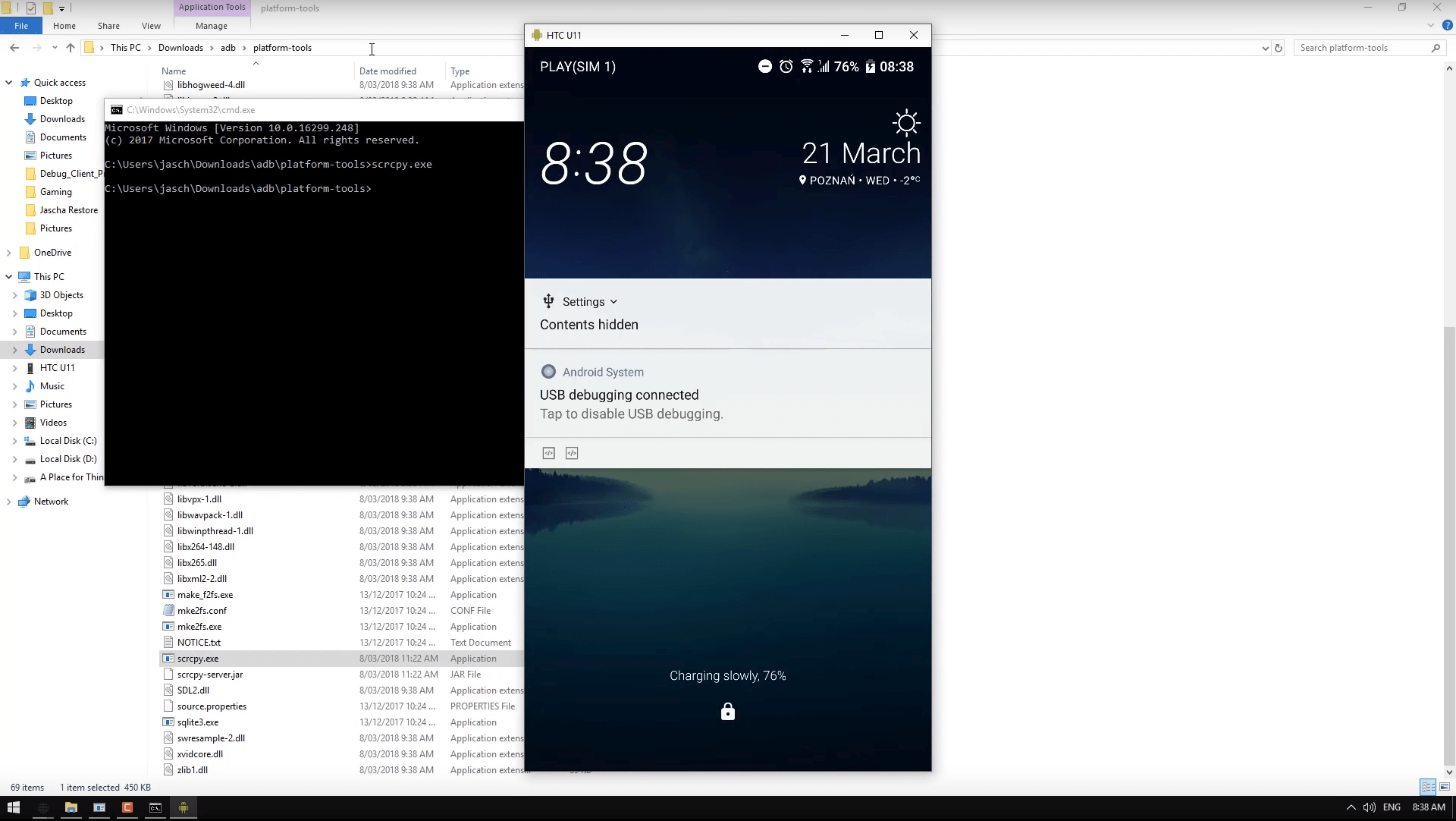Click the Up arrow in Explorer navigation
The image size is (1456, 821).
(x=71, y=48)
